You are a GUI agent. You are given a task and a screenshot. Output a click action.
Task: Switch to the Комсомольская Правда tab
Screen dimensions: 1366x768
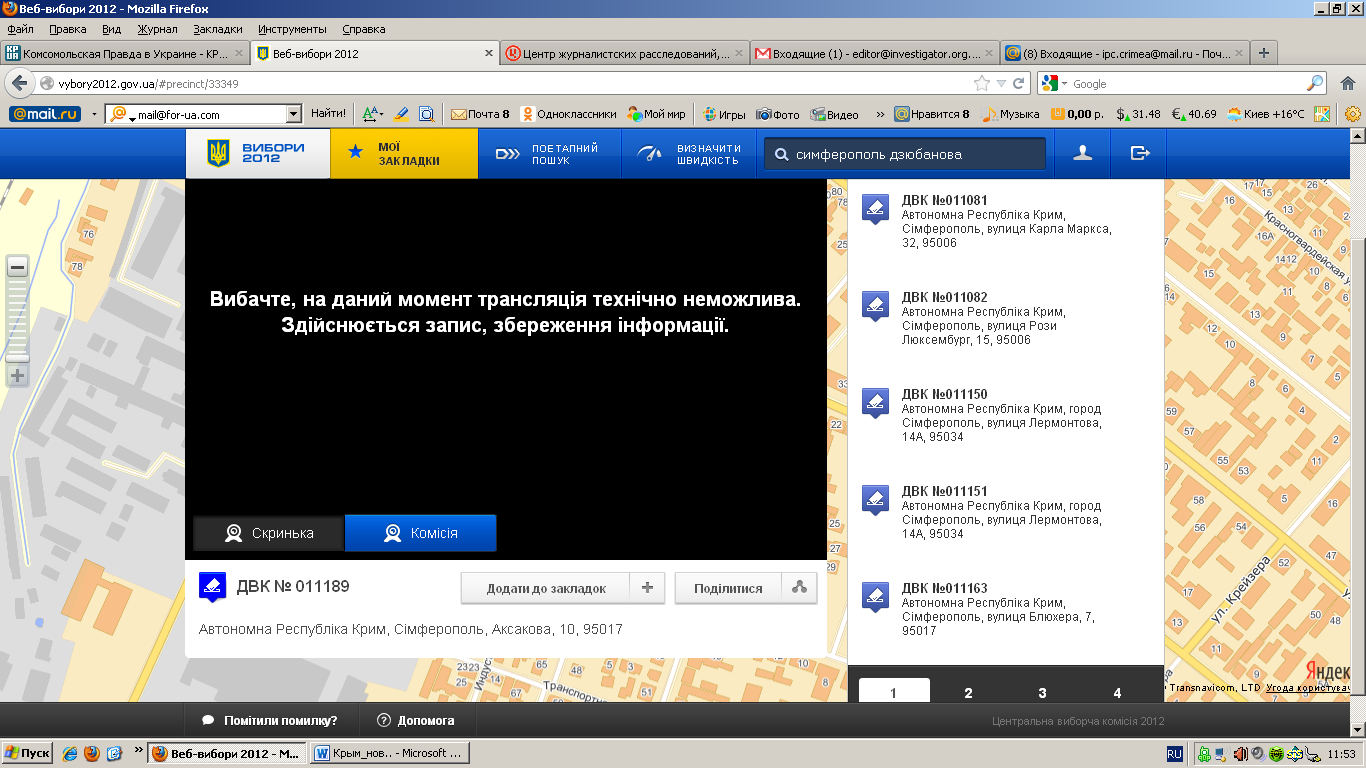[x=124, y=54]
